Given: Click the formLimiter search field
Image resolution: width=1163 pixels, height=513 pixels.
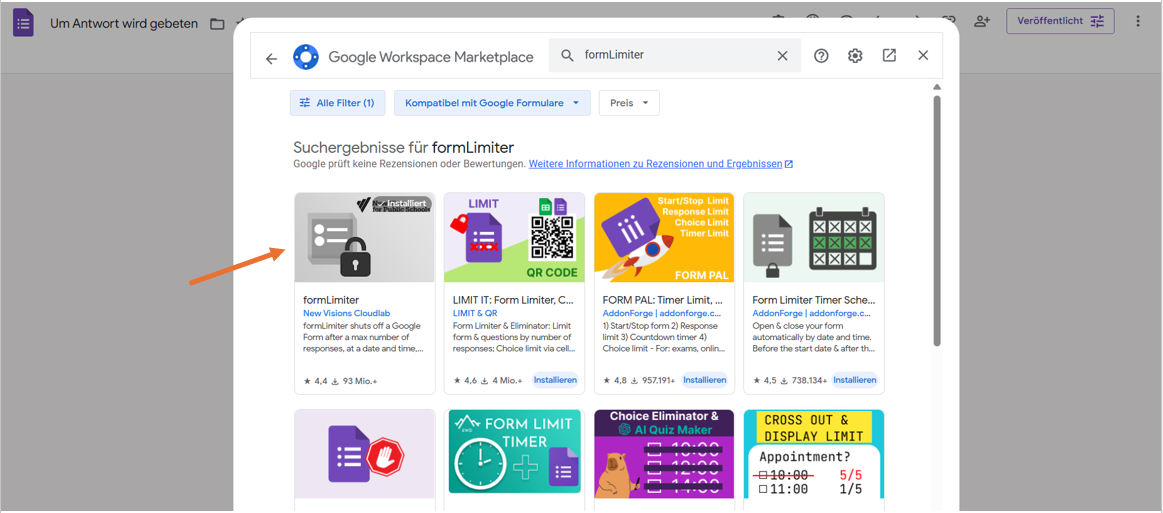Looking at the screenshot, I should (670, 56).
